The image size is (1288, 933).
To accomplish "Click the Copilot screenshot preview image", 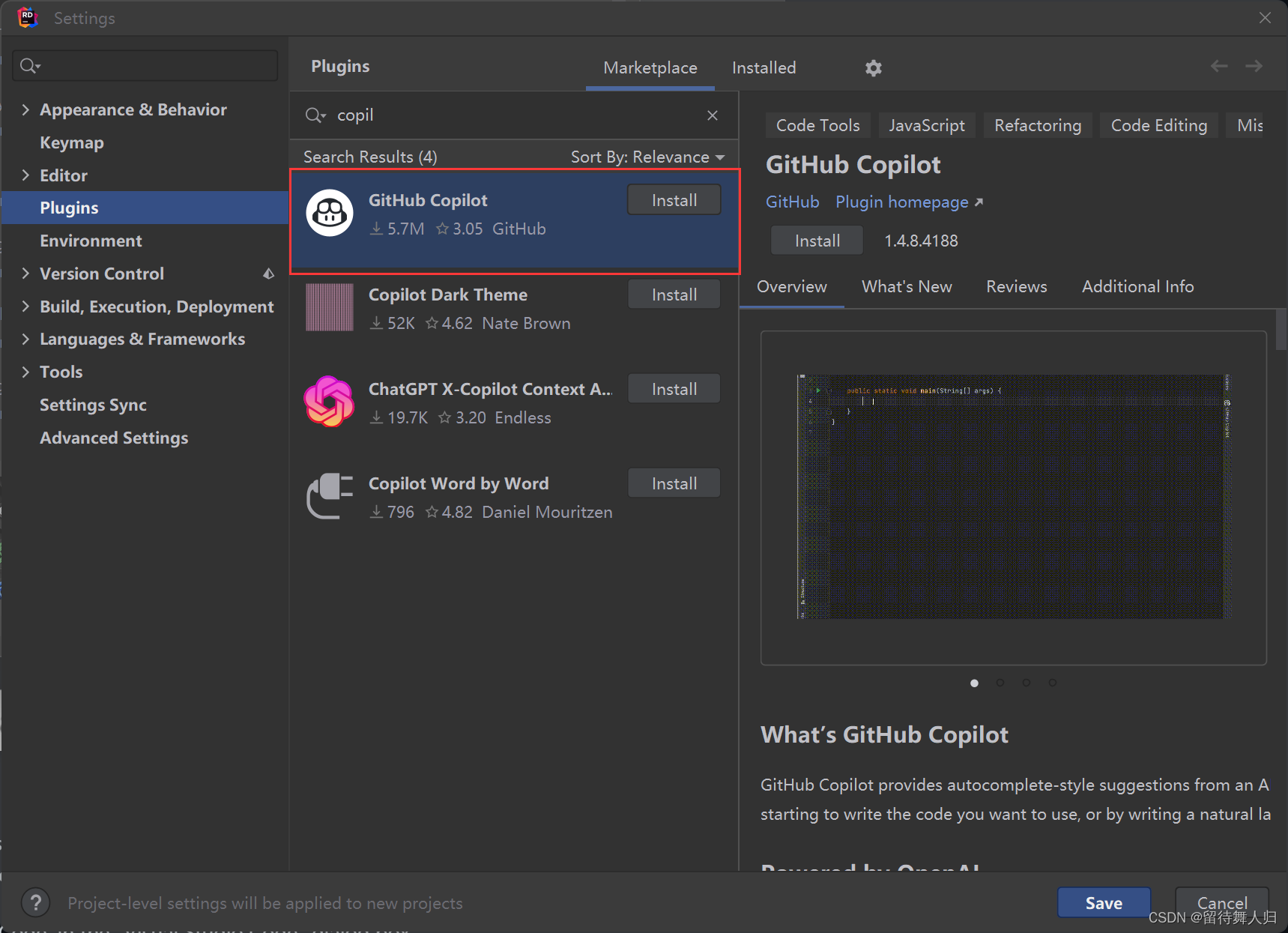I will 1014,497.
